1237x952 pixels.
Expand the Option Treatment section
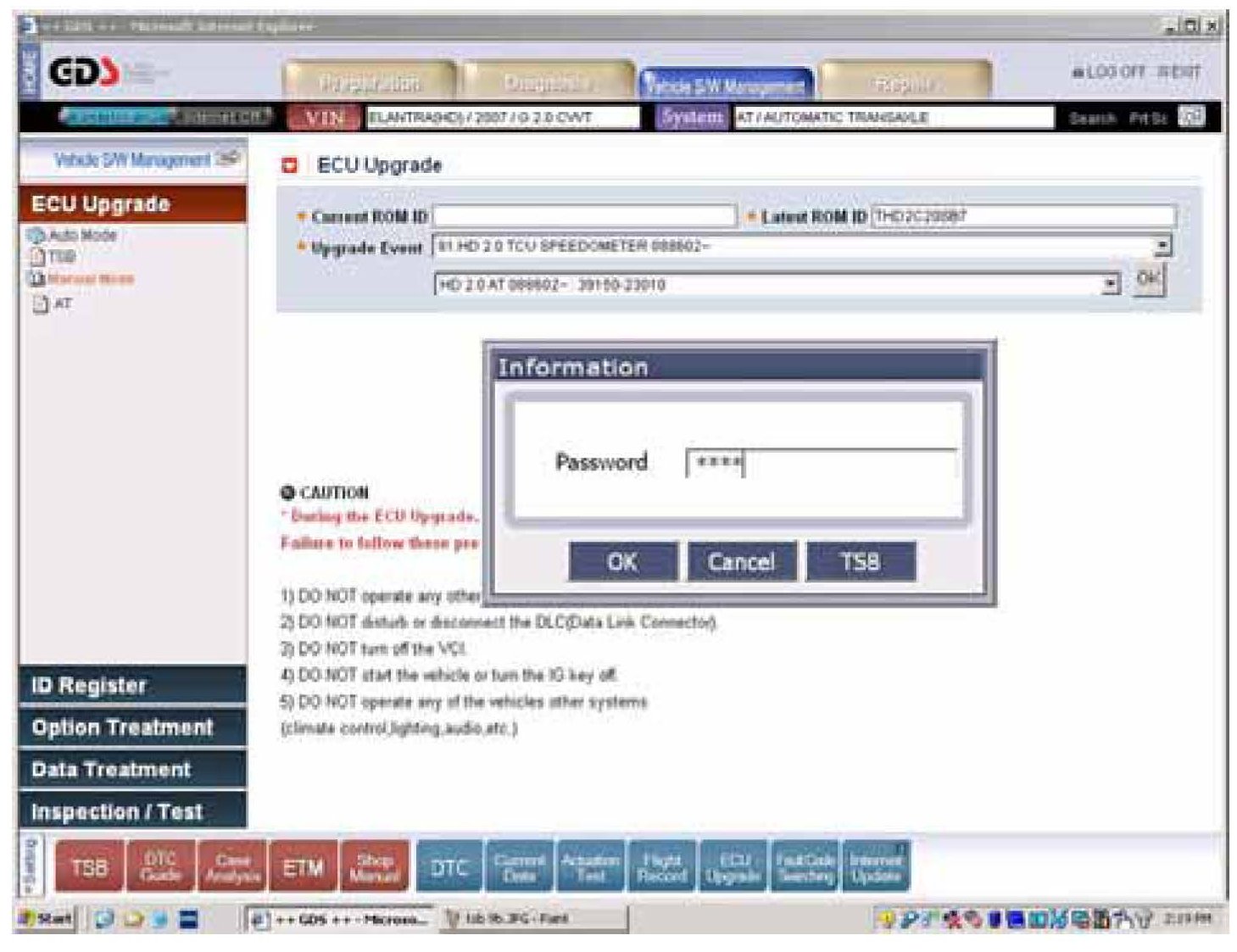pyautogui.click(x=132, y=727)
